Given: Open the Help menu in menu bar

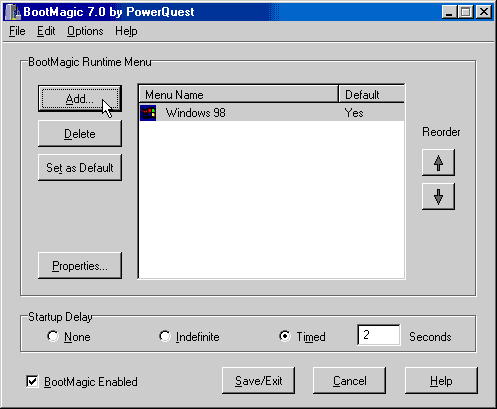Looking at the screenshot, I should [126, 31].
